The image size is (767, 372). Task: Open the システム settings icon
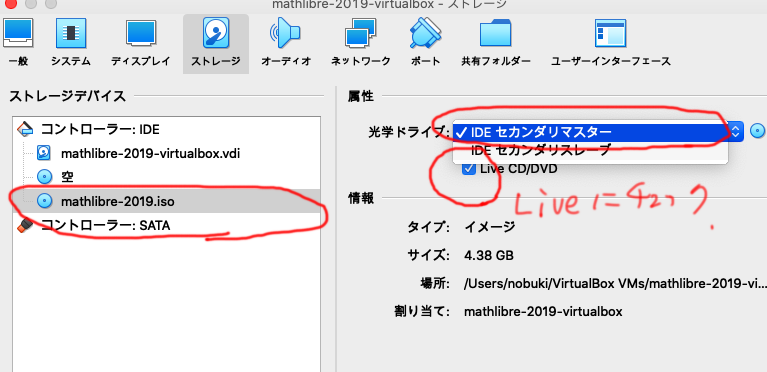point(71,33)
